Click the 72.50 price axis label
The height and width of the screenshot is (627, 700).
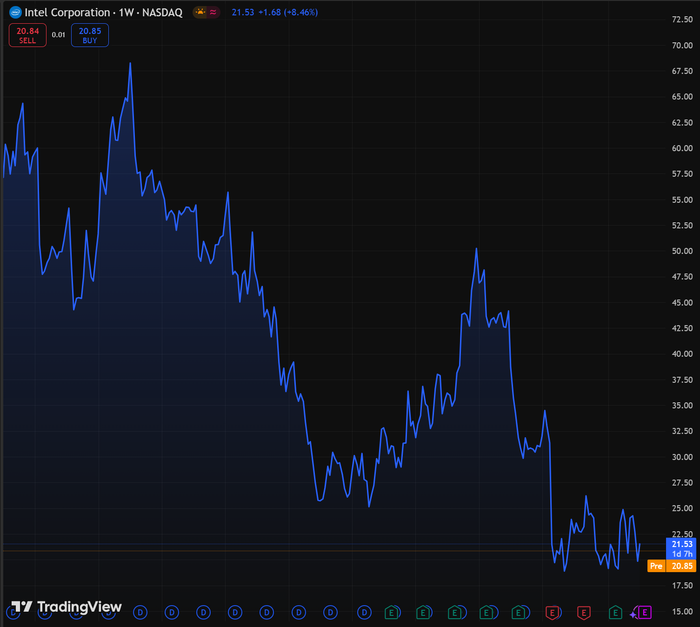(682, 19)
